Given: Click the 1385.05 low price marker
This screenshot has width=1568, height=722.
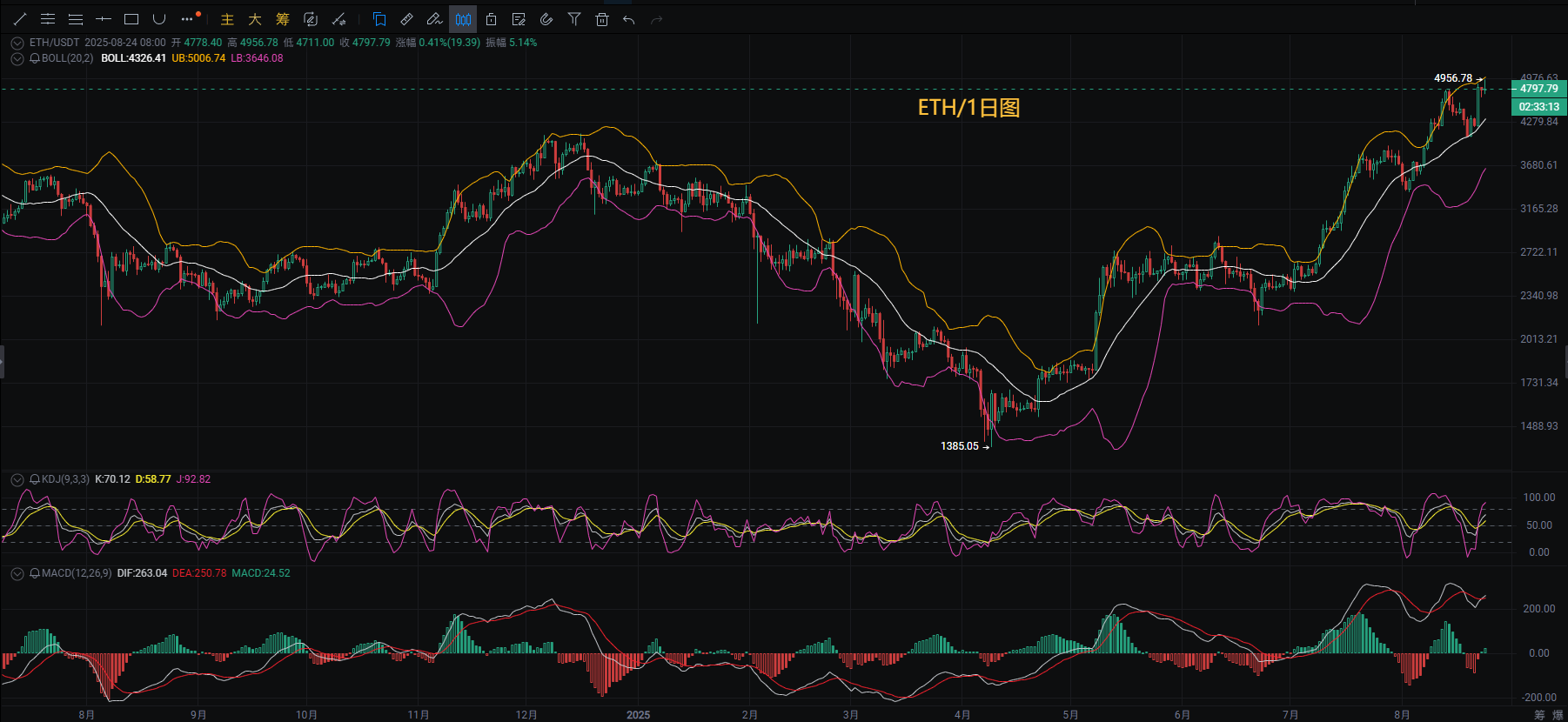Looking at the screenshot, I should click(x=960, y=446).
